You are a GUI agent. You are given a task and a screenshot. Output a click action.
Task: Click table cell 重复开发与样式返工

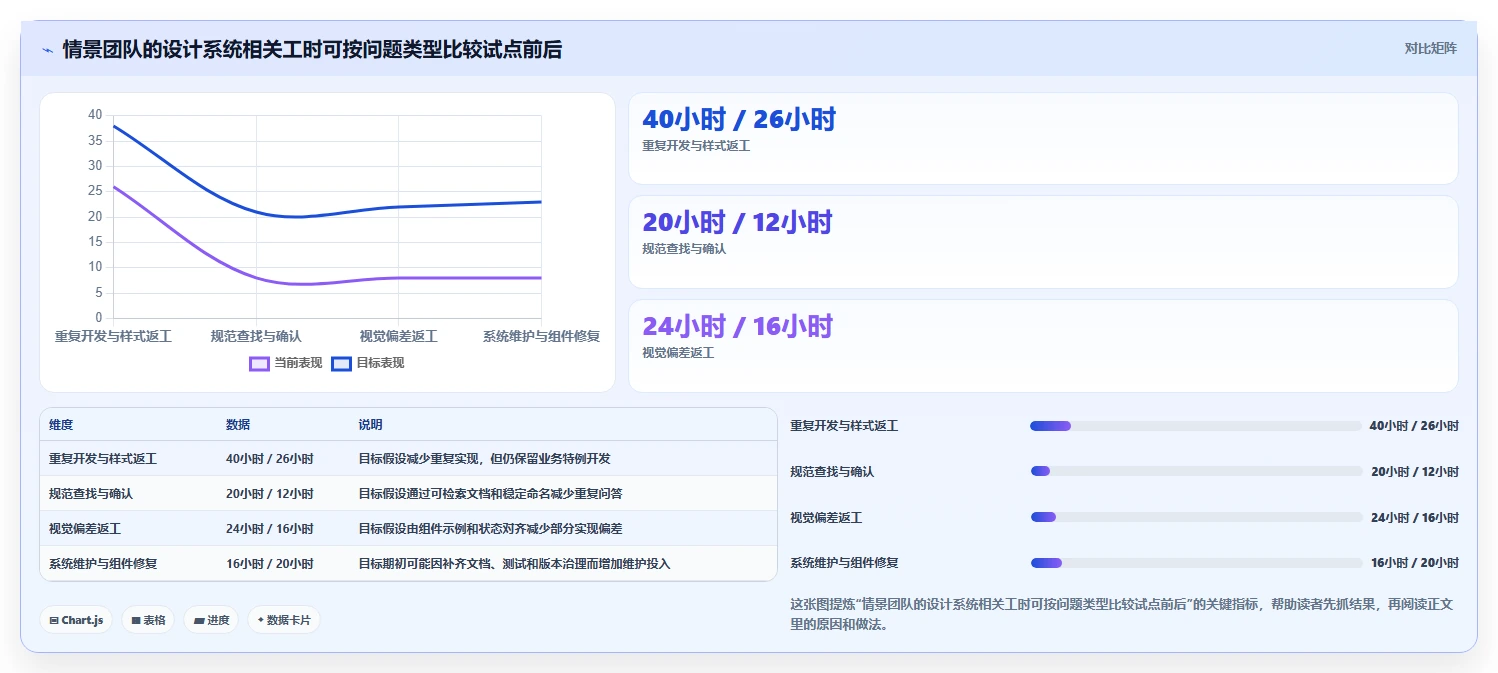103,459
